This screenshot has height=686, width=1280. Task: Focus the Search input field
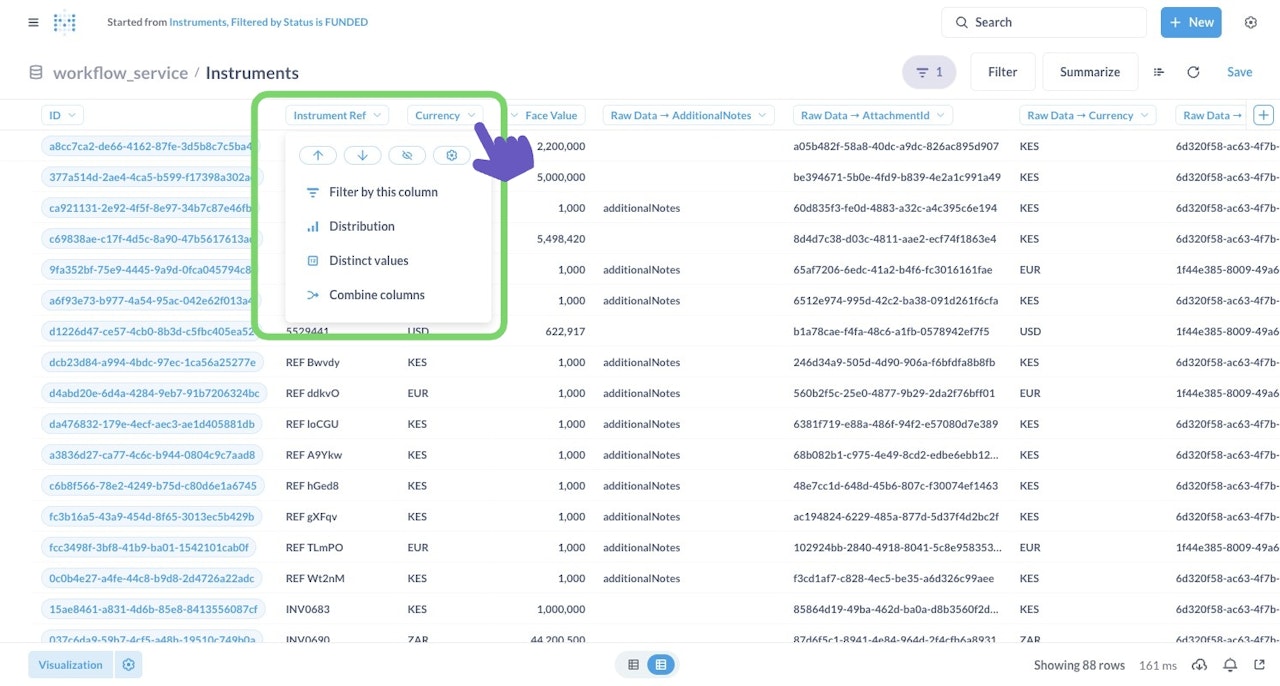click(x=1044, y=22)
